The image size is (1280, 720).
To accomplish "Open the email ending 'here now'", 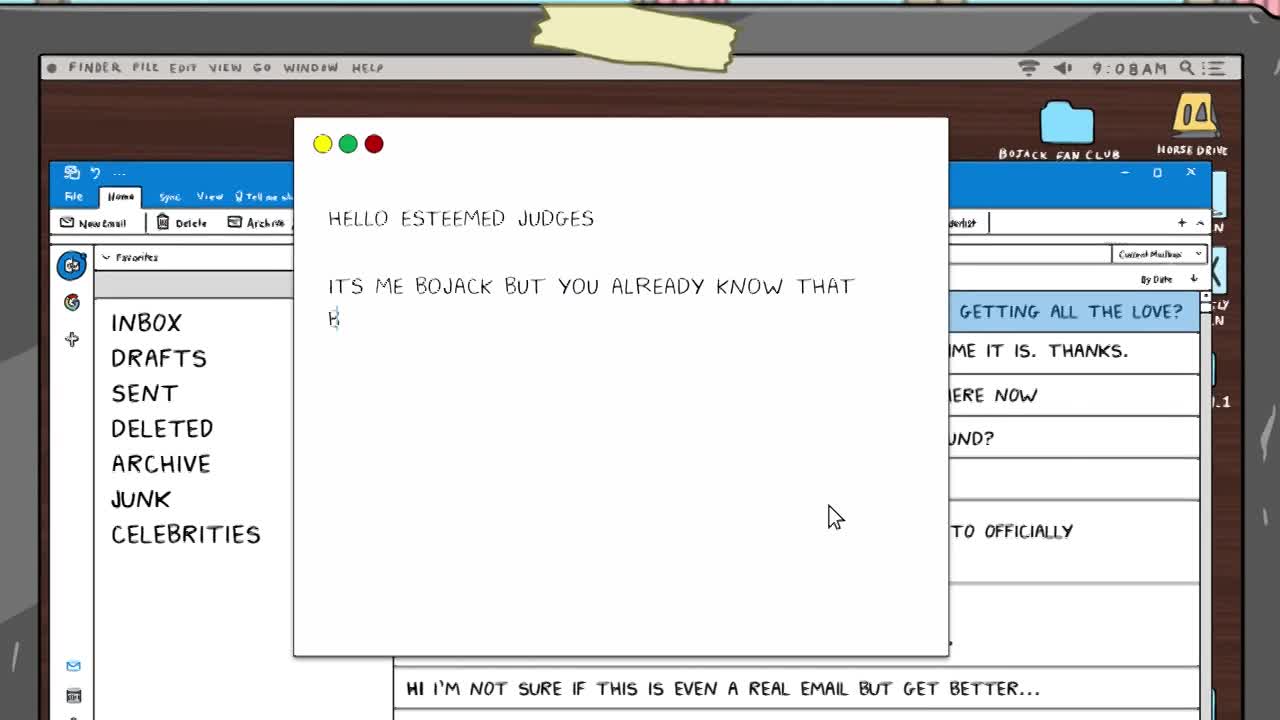I will 1073,395.
